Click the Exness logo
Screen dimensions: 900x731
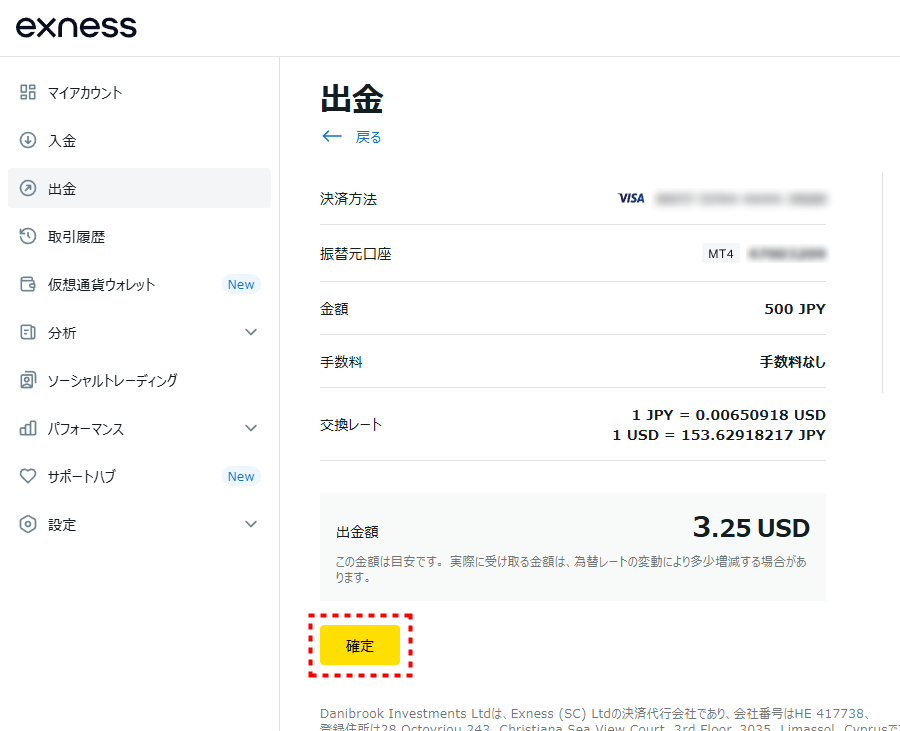pyautogui.click(x=76, y=27)
